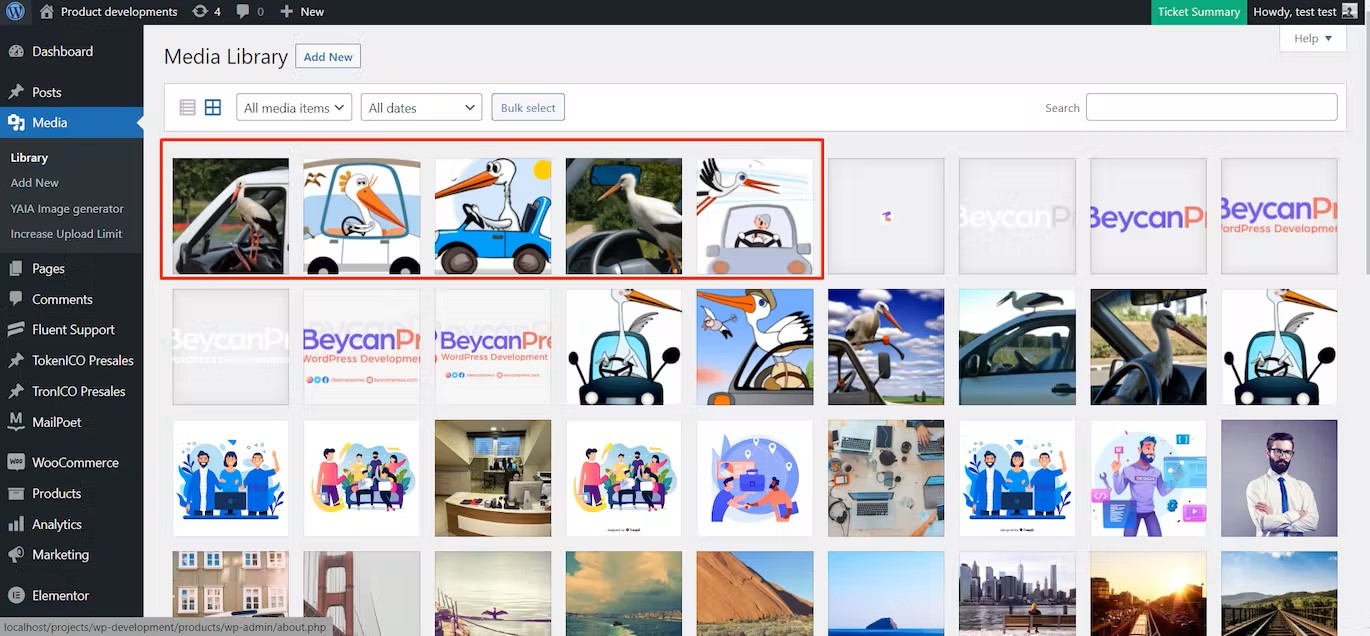Click the Marketing megaphone icon
Screen dimensions: 1370x636
pos(16,555)
